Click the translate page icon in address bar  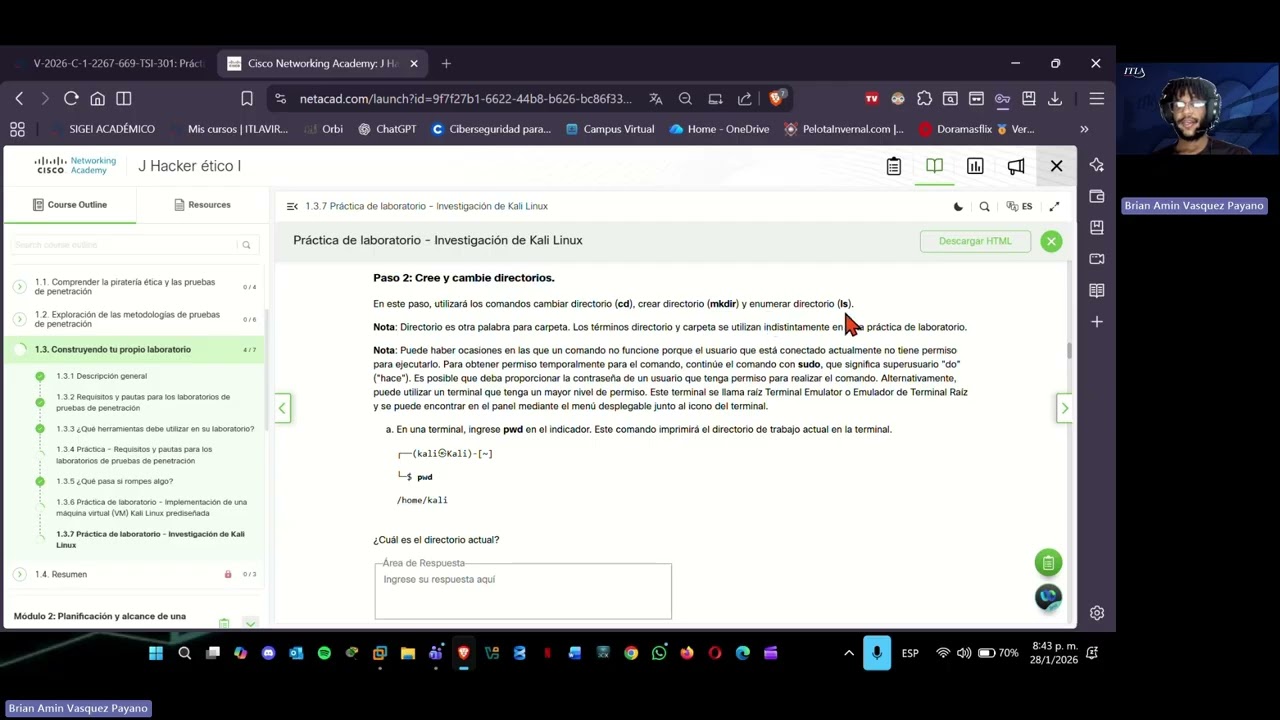tap(656, 99)
